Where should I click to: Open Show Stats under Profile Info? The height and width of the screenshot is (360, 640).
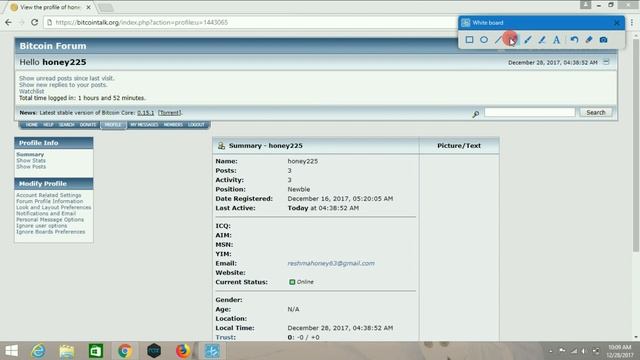tap(31, 160)
